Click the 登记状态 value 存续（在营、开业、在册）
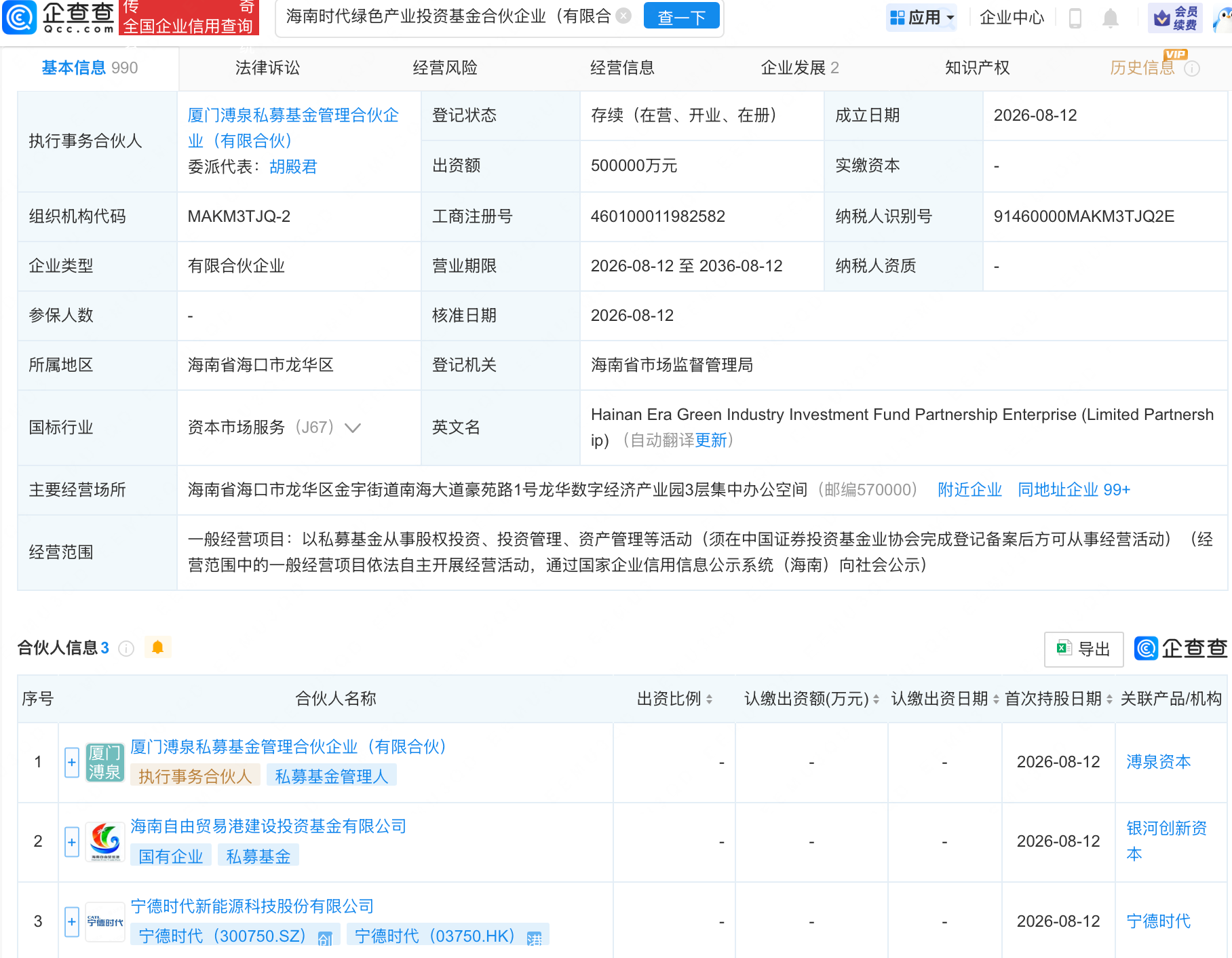Viewport: 1232px width, 958px height. 683,115
